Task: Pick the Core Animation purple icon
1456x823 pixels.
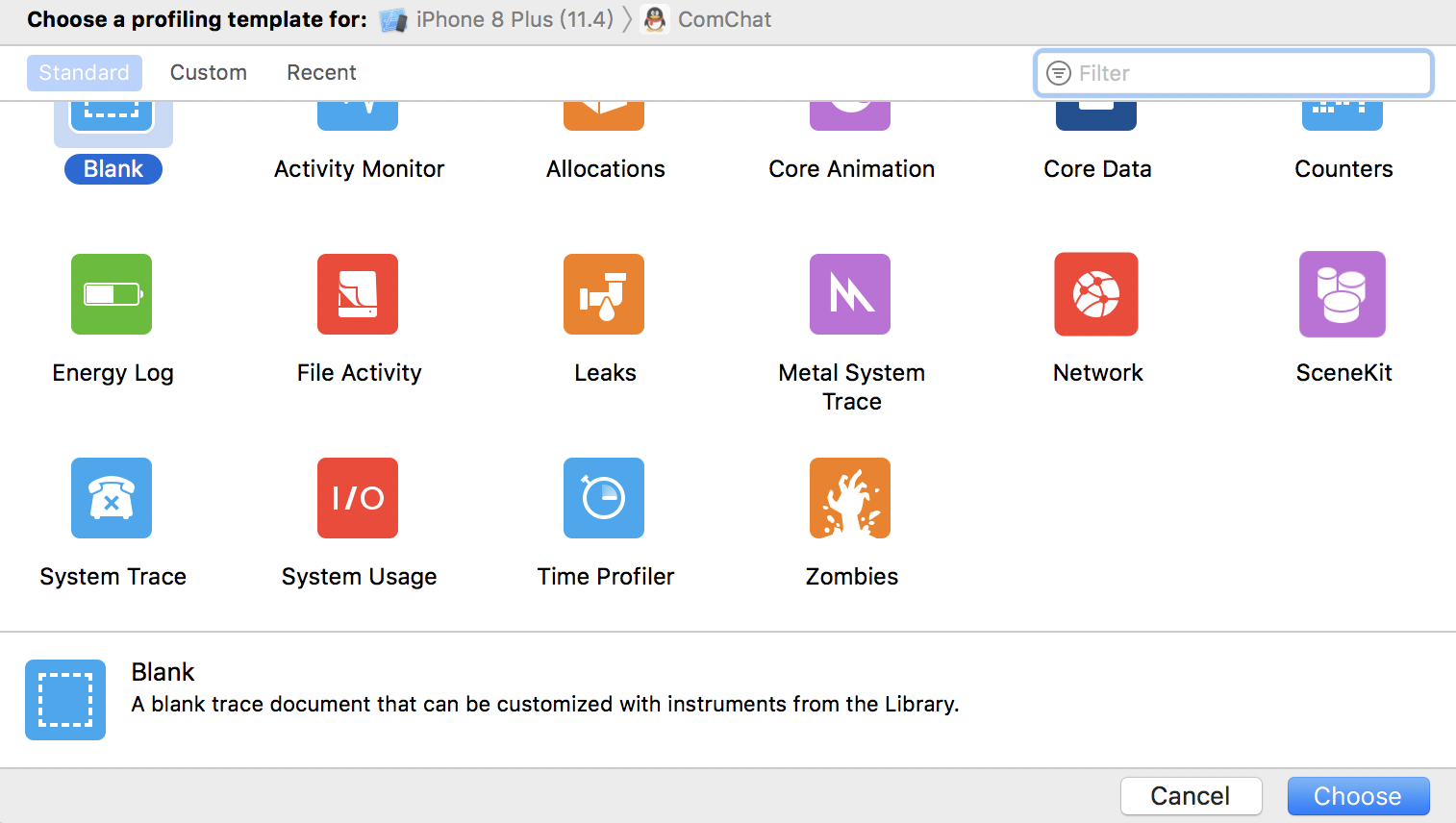Action: coord(850,116)
